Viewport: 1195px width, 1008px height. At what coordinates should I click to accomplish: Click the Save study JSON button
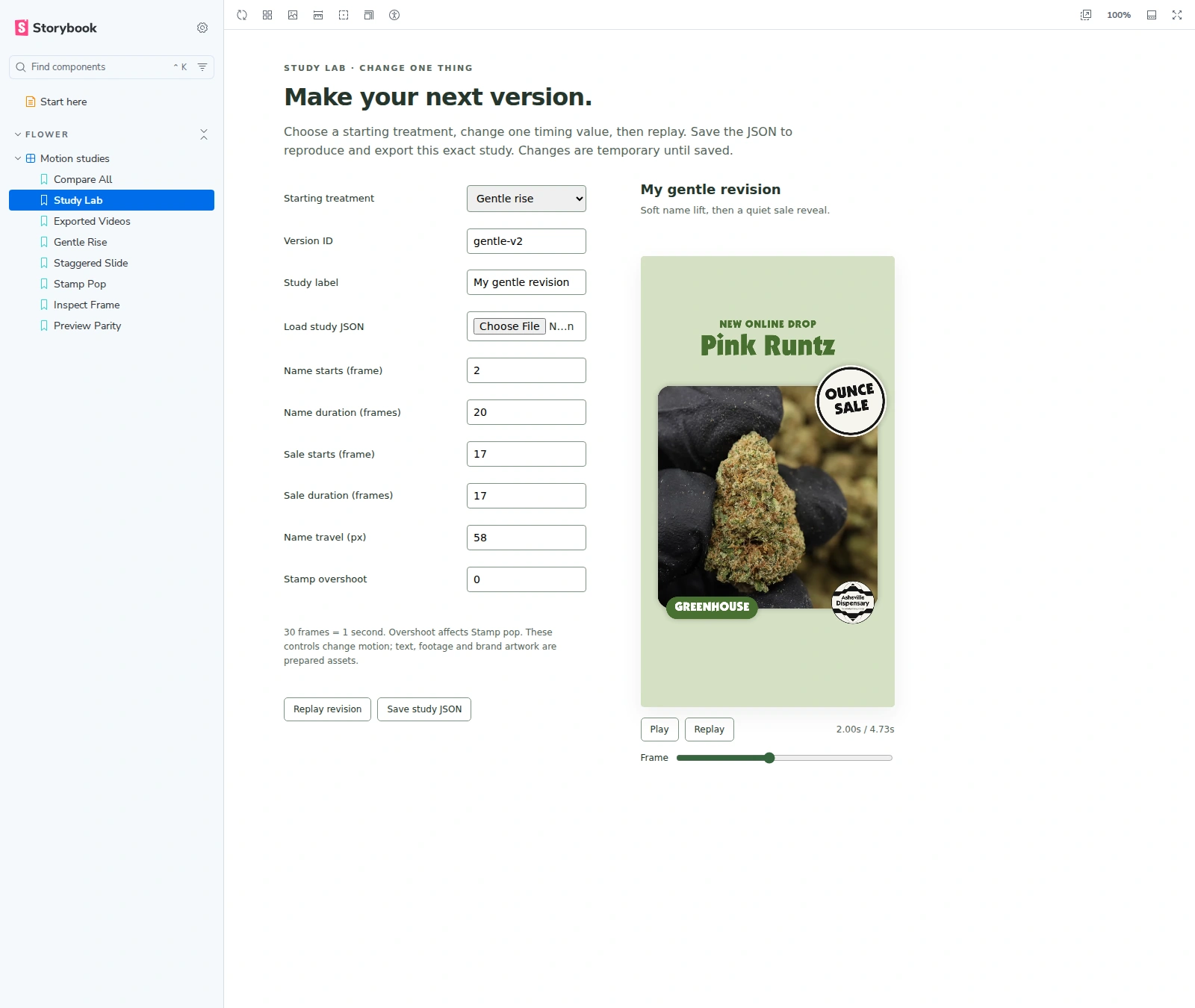[424, 709]
